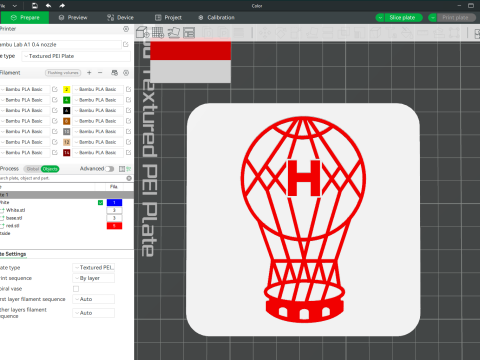Click the blue filament 1 cell for White object

click(114, 203)
